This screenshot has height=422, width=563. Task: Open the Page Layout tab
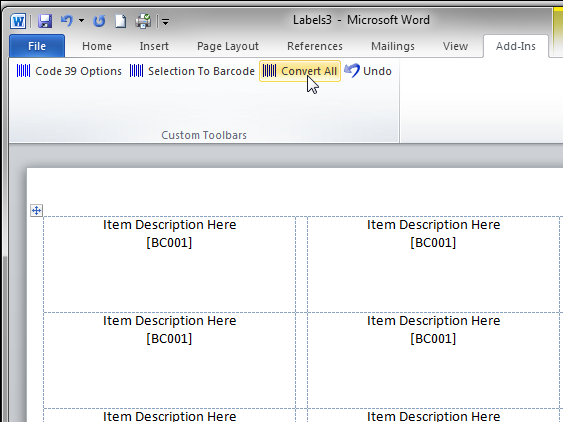pyautogui.click(x=228, y=46)
